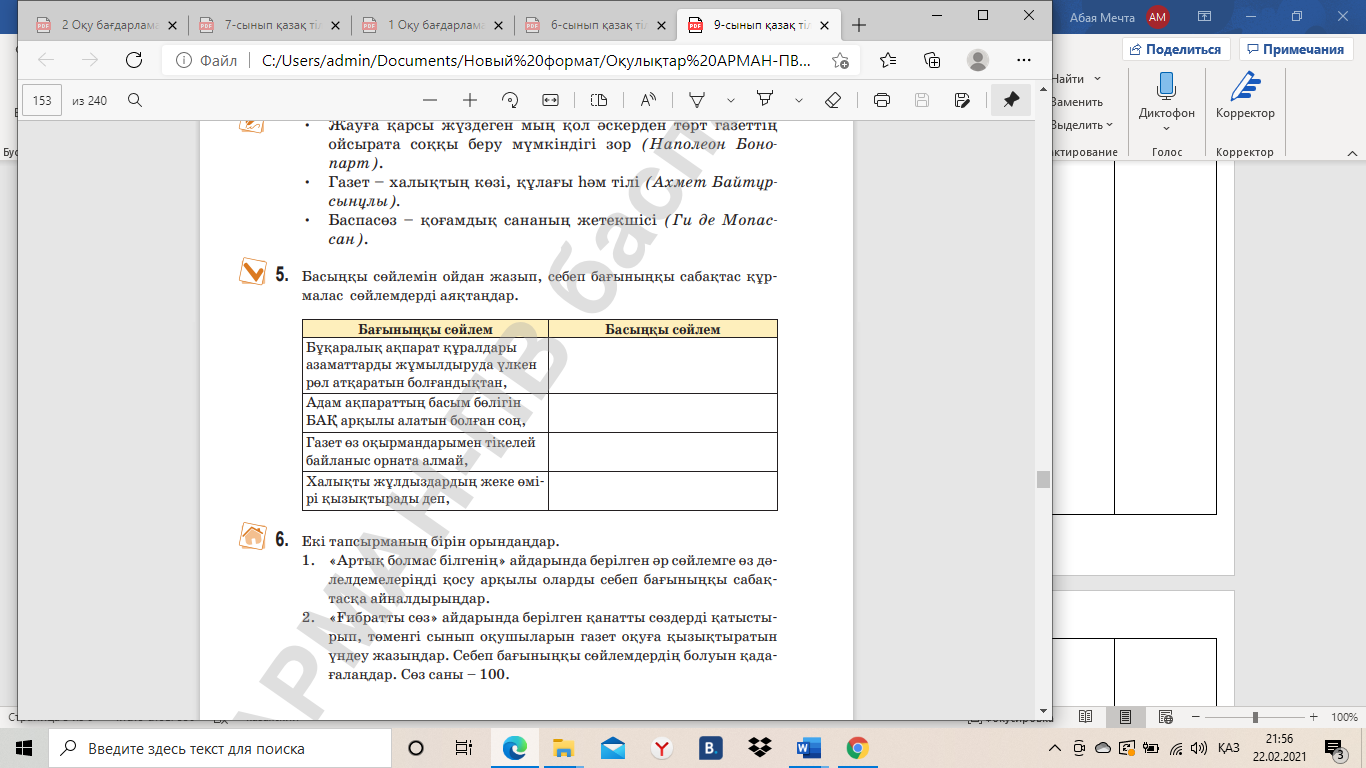
Task: Open Draw pen color options dropdown
Action: (x=731, y=100)
